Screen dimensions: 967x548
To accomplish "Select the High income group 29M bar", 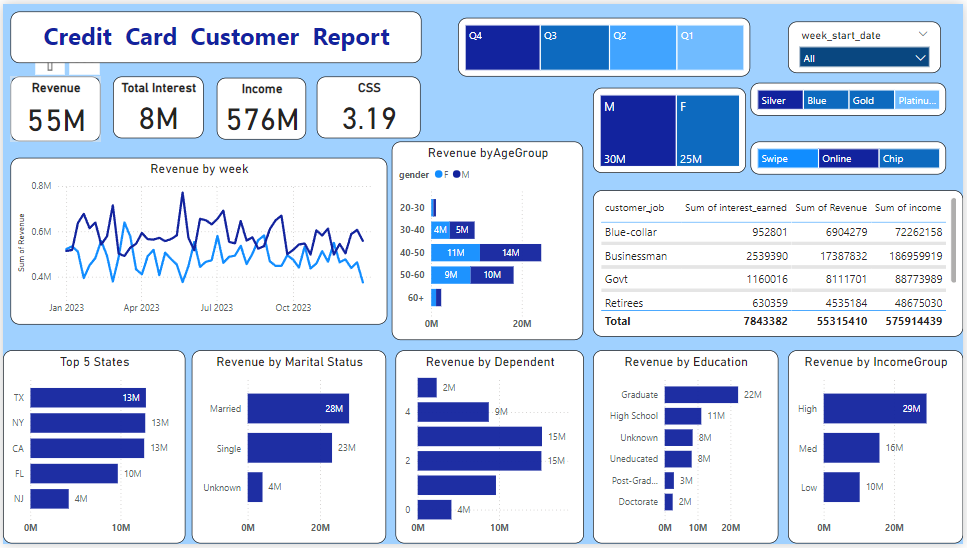I will pos(875,409).
